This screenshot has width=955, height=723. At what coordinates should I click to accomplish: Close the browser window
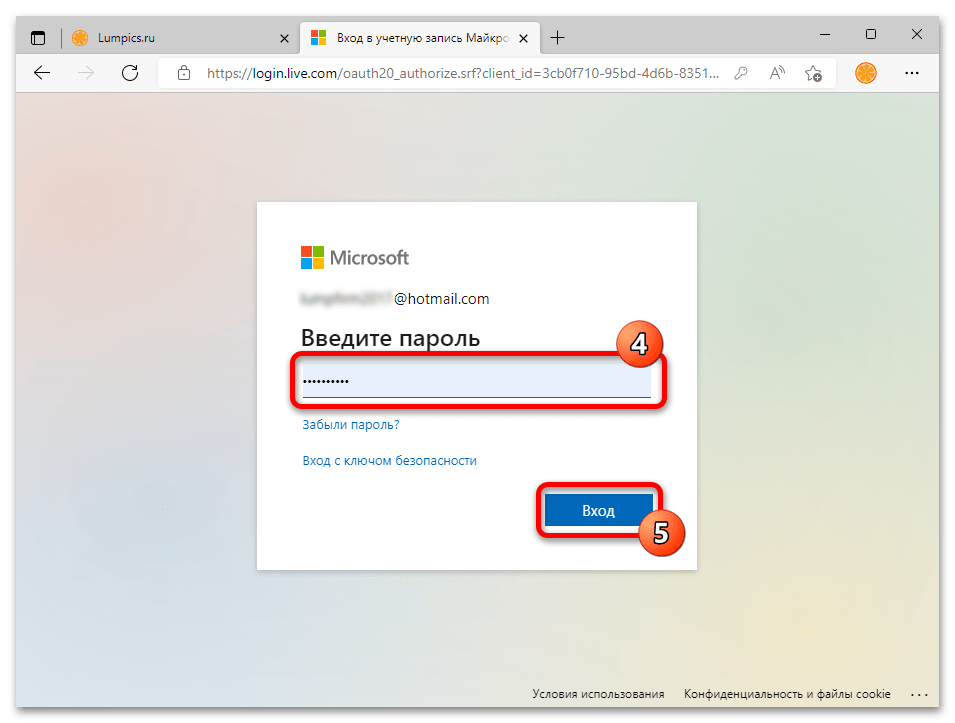917,35
